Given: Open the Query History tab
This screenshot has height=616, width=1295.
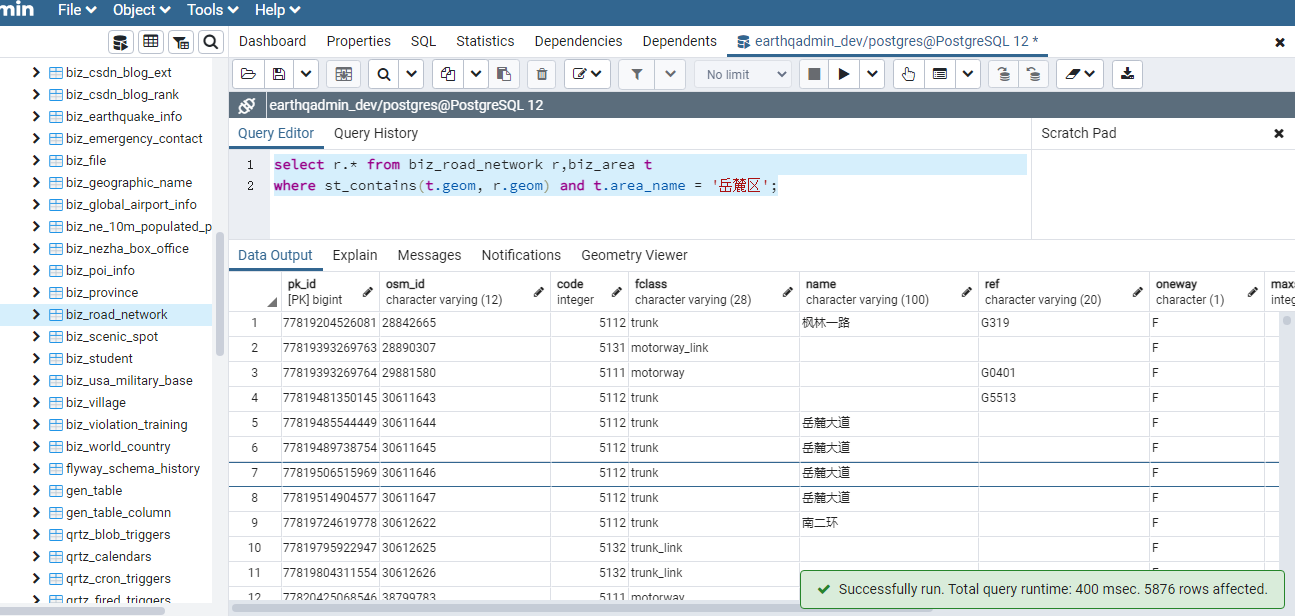Looking at the screenshot, I should (x=376, y=133).
